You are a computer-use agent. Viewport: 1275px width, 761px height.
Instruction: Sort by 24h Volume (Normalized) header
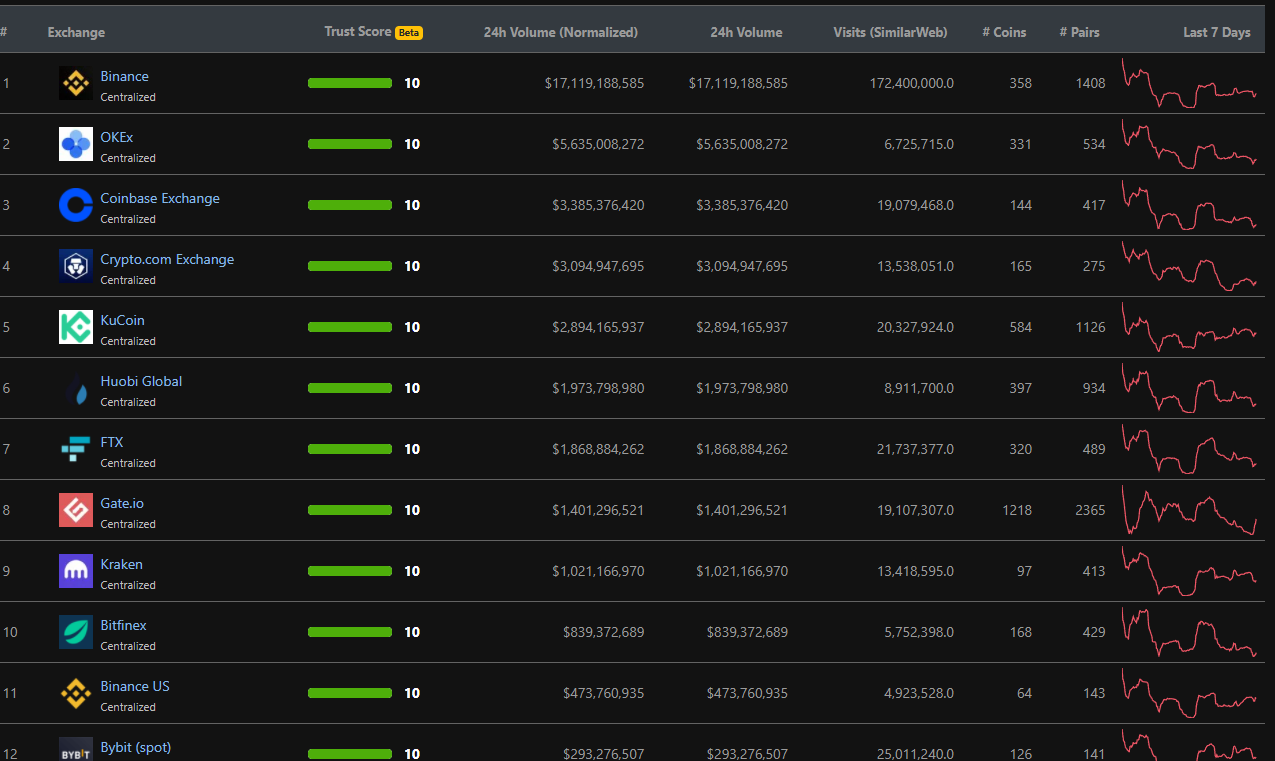(560, 32)
